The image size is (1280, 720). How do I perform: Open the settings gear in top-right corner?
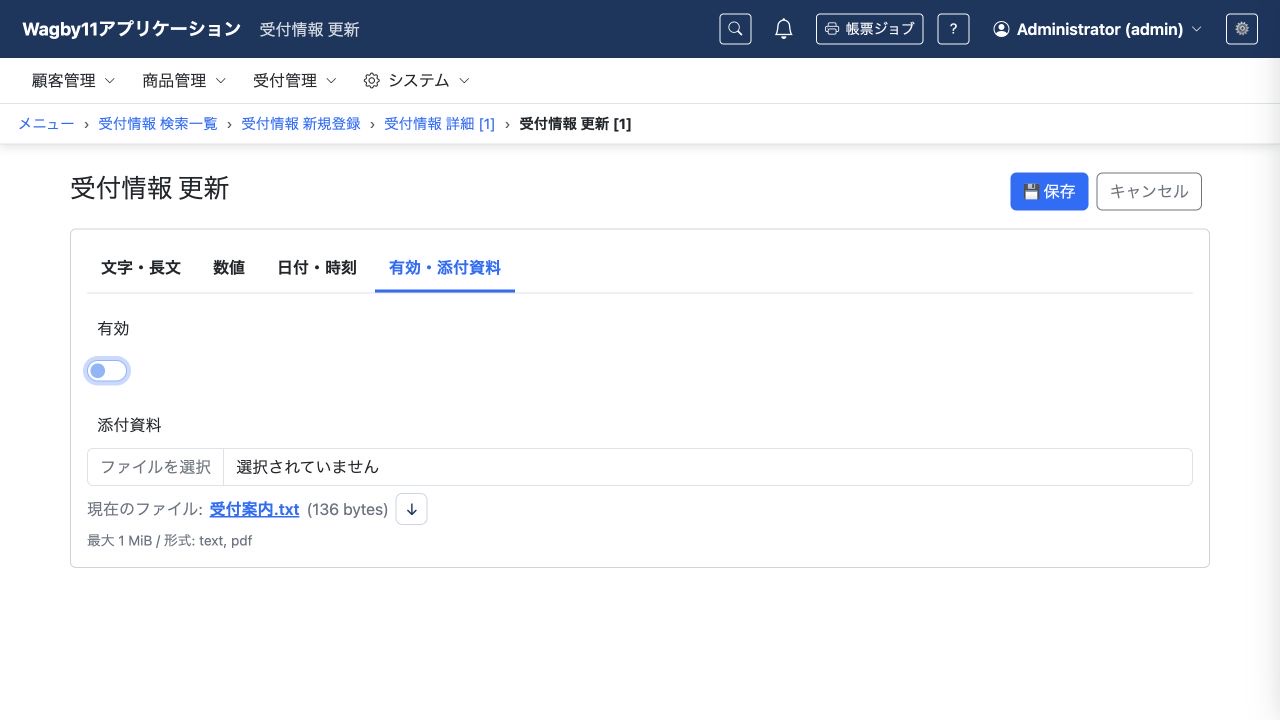[1242, 29]
